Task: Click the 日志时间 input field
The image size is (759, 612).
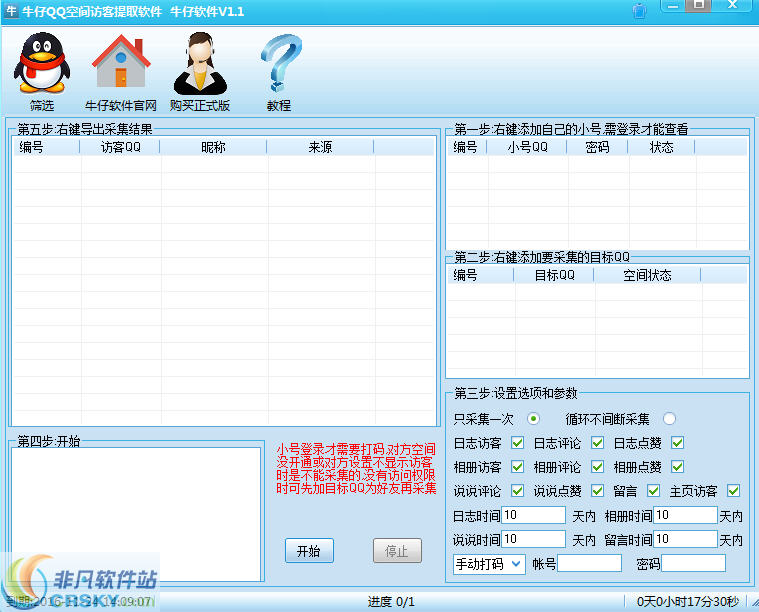Action: point(533,515)
